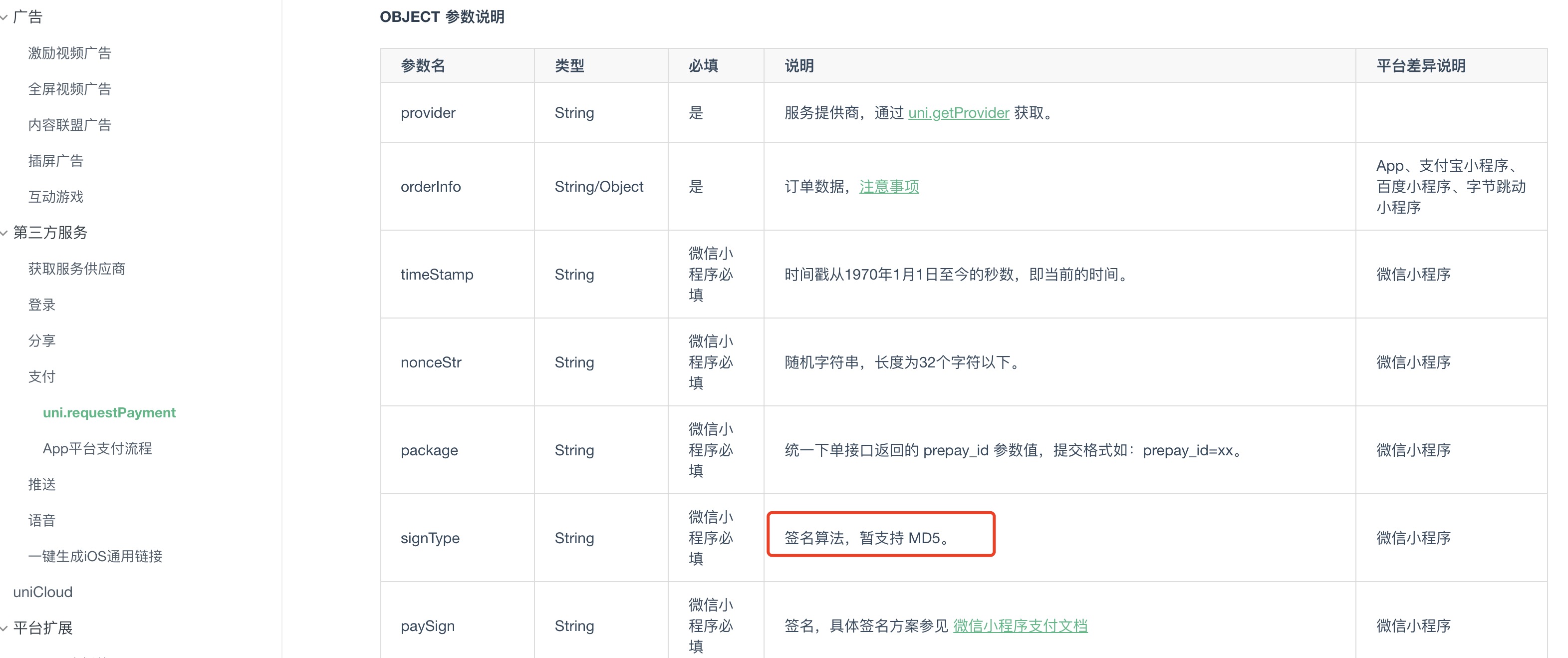Select 互动游戏 in the sidebar
The image size is (1568, 658).
coord(55,197)
